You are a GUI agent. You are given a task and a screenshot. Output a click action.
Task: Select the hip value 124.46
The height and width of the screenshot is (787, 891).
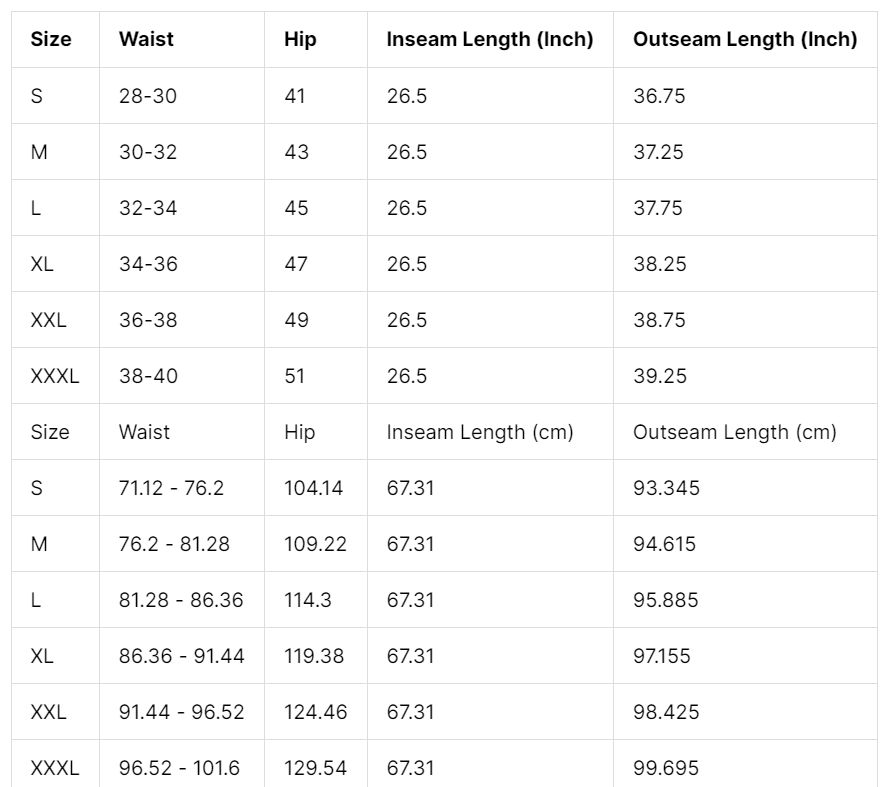315,712
